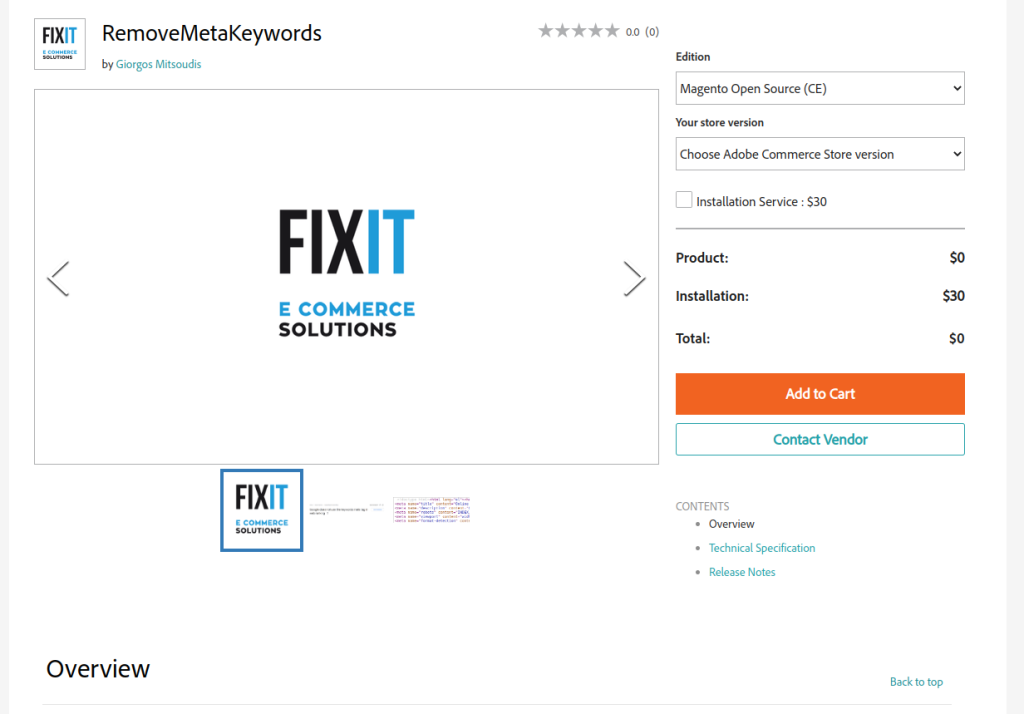Click the left carousel arrow on product image
The width and height of the screenshot is (1024, 714).
pos(57,278)
